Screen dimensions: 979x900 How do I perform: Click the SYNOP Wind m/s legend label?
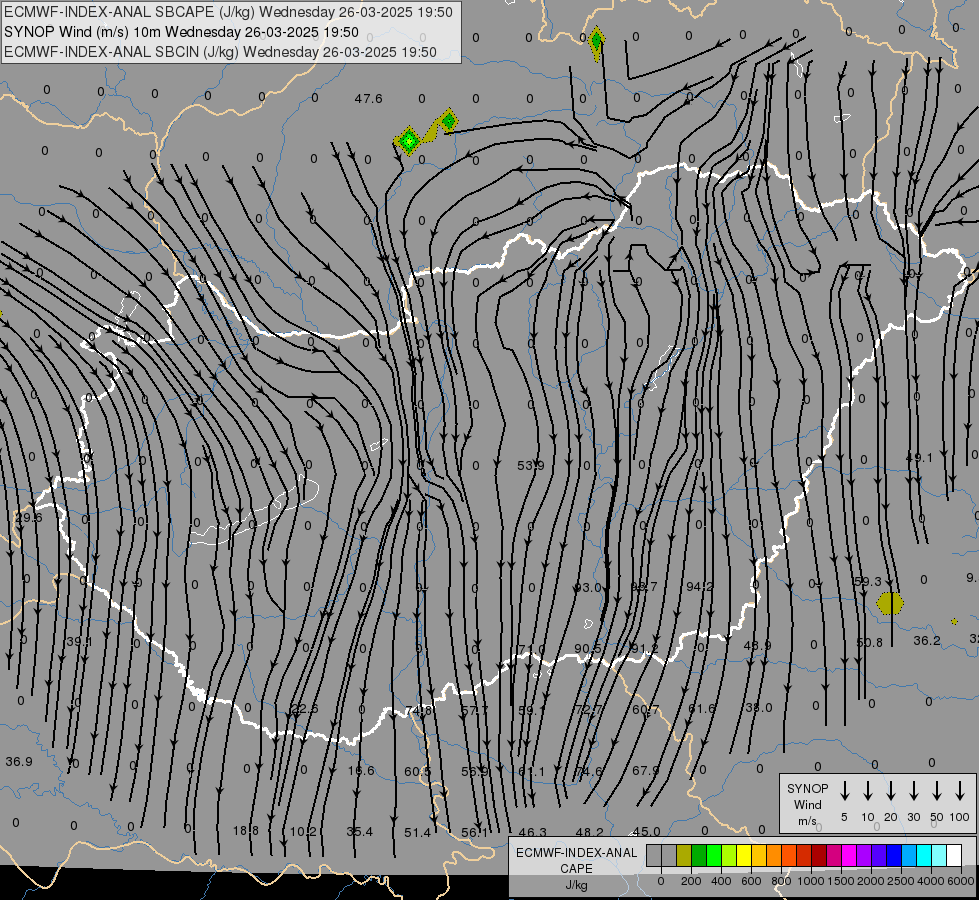807,804
